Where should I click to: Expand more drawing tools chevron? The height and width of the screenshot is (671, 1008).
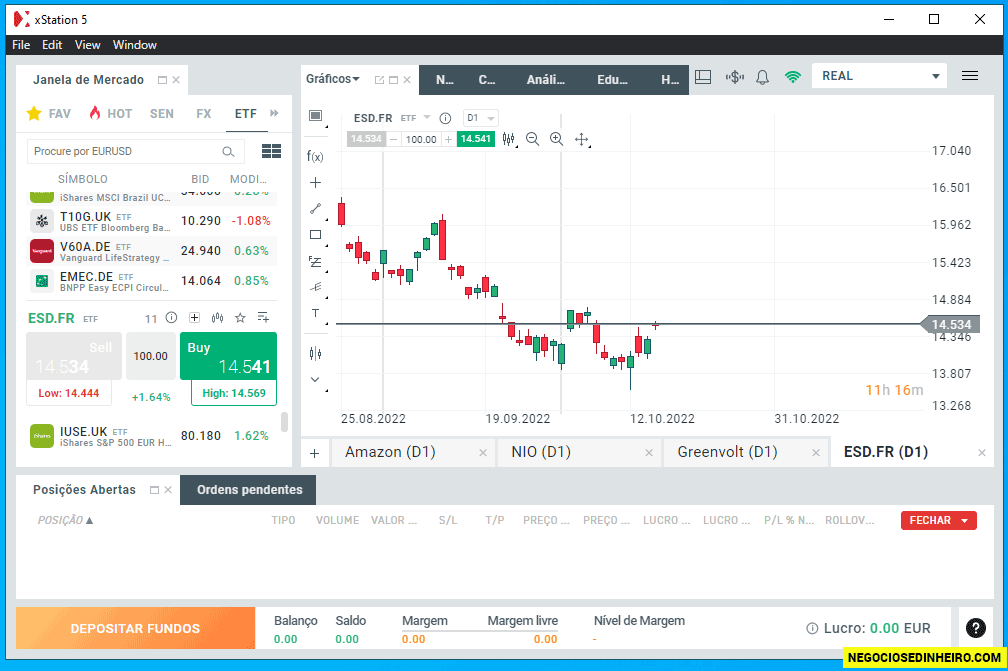click(315, 379)
